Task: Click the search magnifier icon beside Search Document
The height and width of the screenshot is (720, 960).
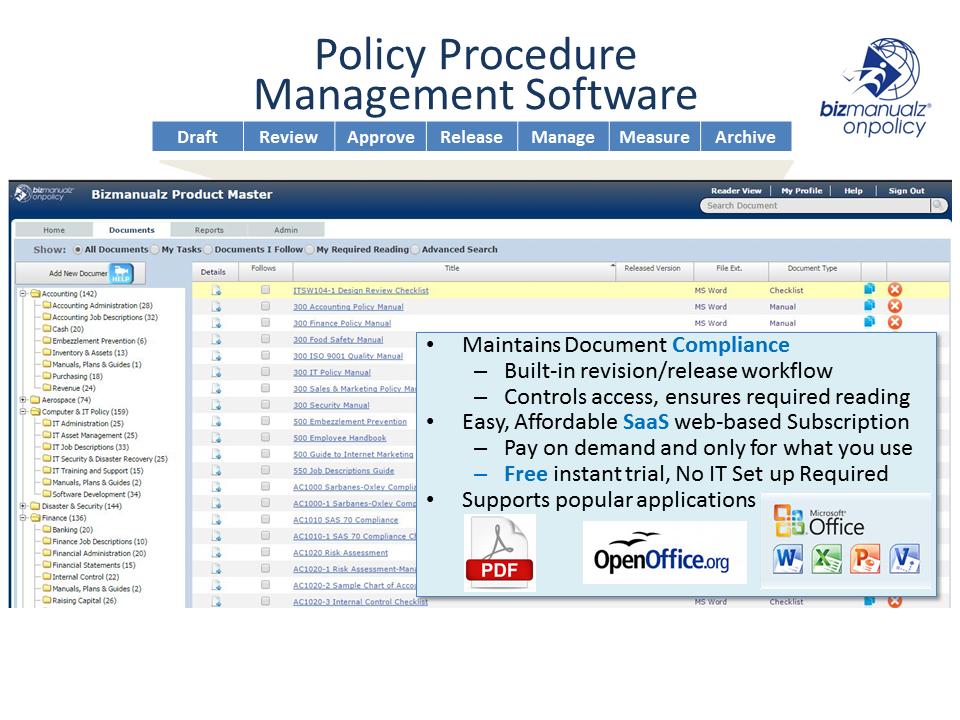Action: click(x=937, y=206)
